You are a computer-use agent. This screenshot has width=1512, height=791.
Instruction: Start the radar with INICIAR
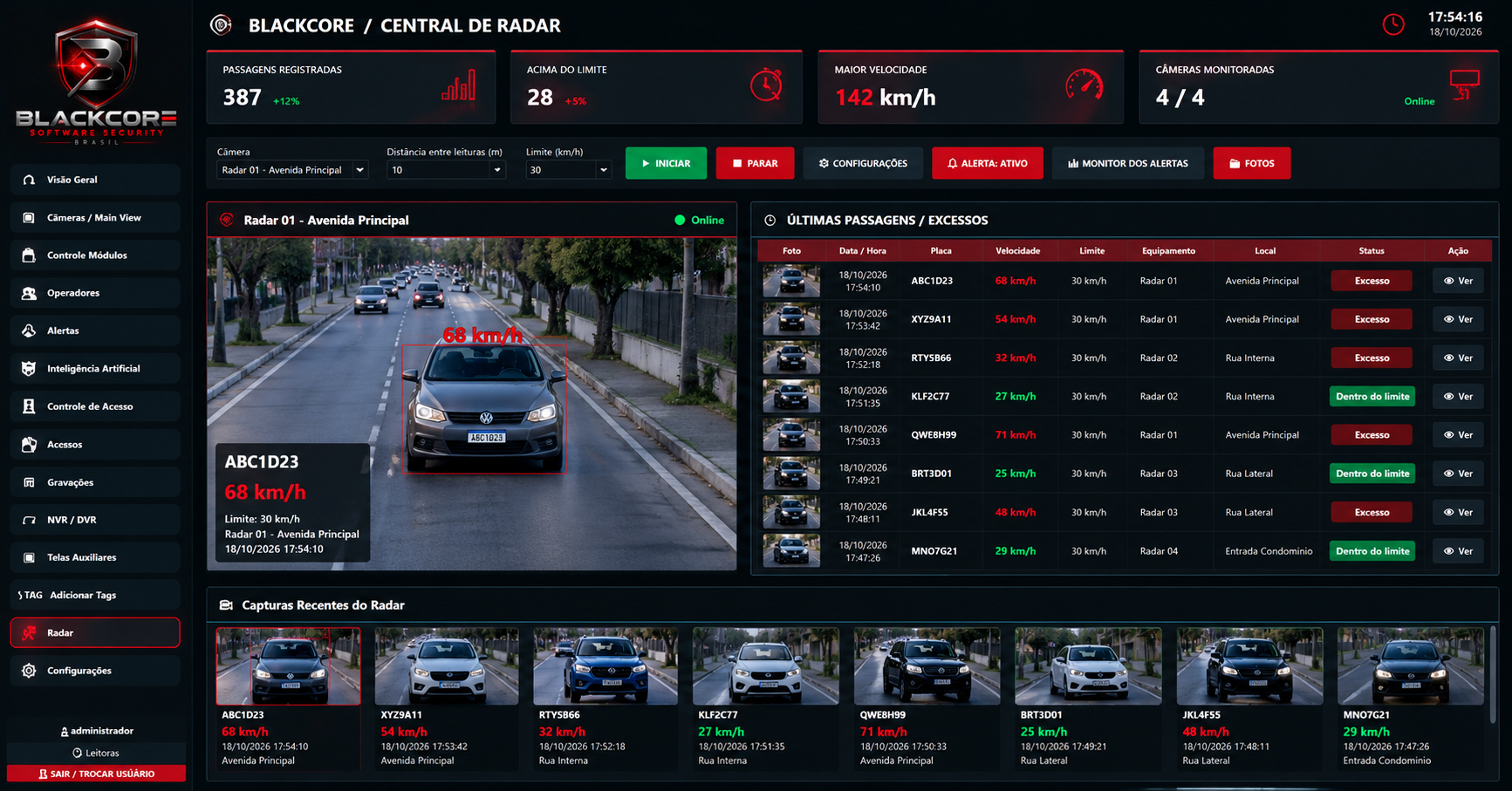666,163
